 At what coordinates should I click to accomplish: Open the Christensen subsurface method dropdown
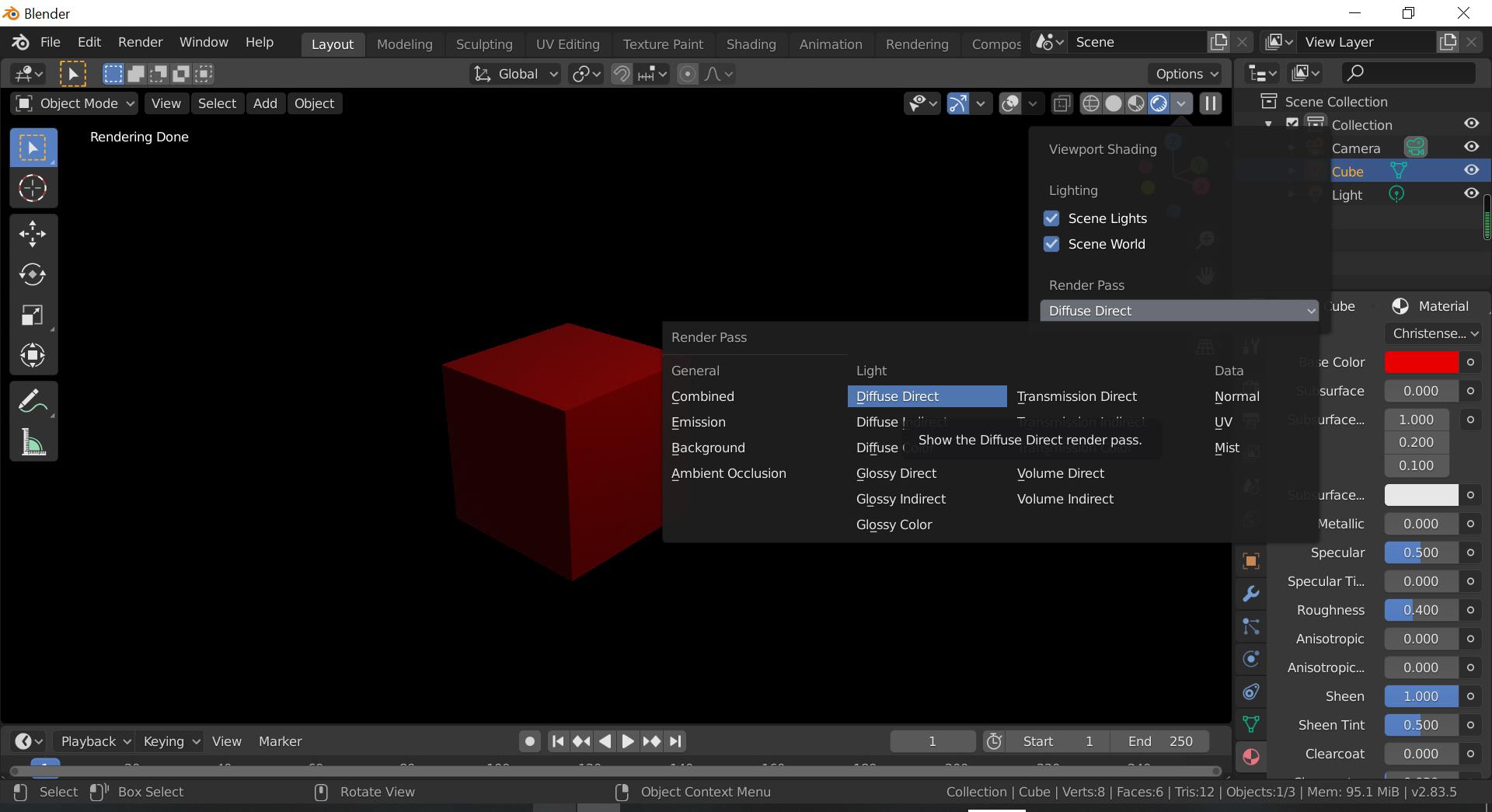[x=1433, y=333]
